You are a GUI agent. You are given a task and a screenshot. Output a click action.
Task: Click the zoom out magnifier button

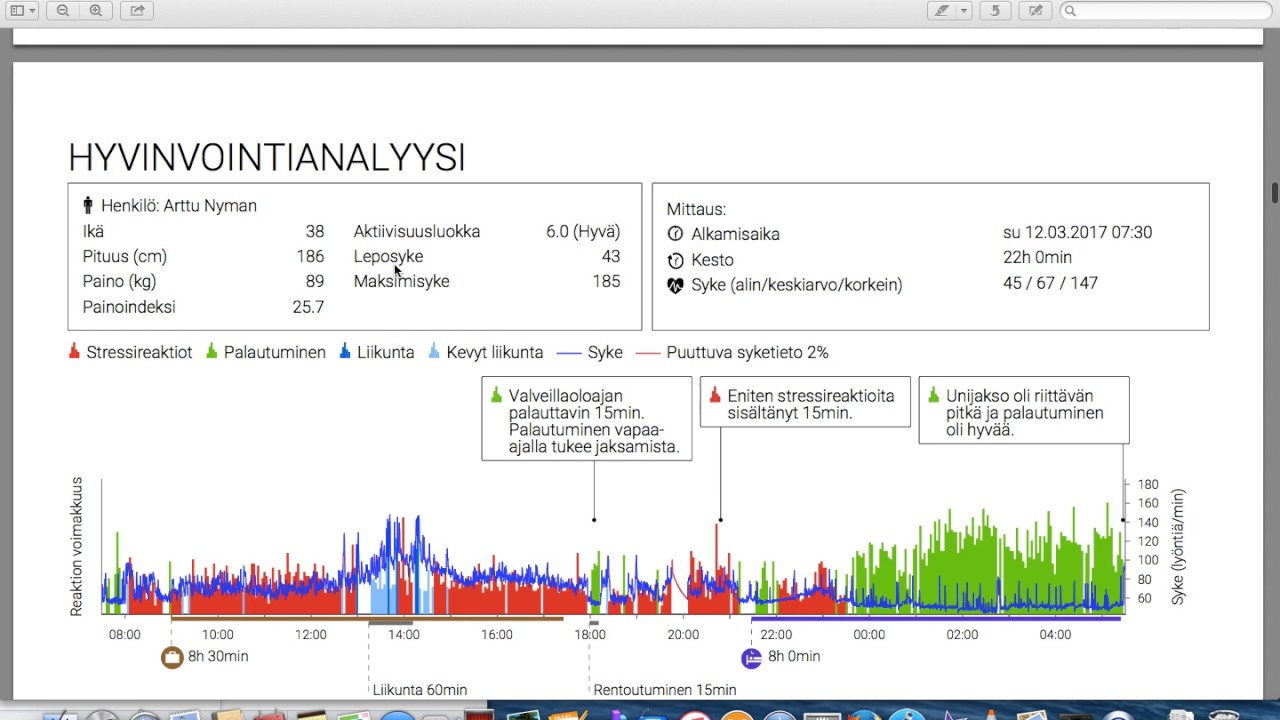tap(63, 11)
